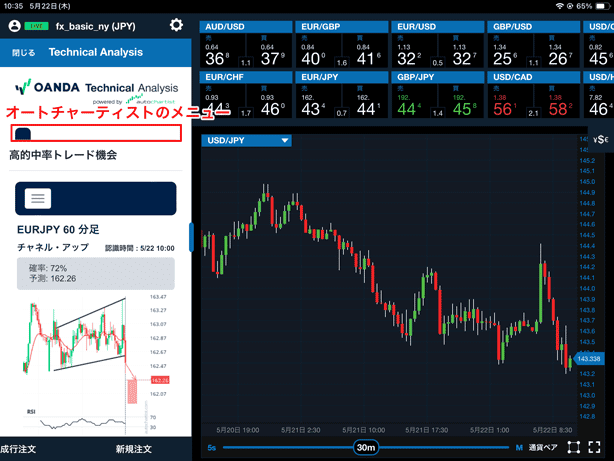Tap the blue panel resize handle
The height and width of the screenshot is (461, 614).
click(x=191, y=237)
